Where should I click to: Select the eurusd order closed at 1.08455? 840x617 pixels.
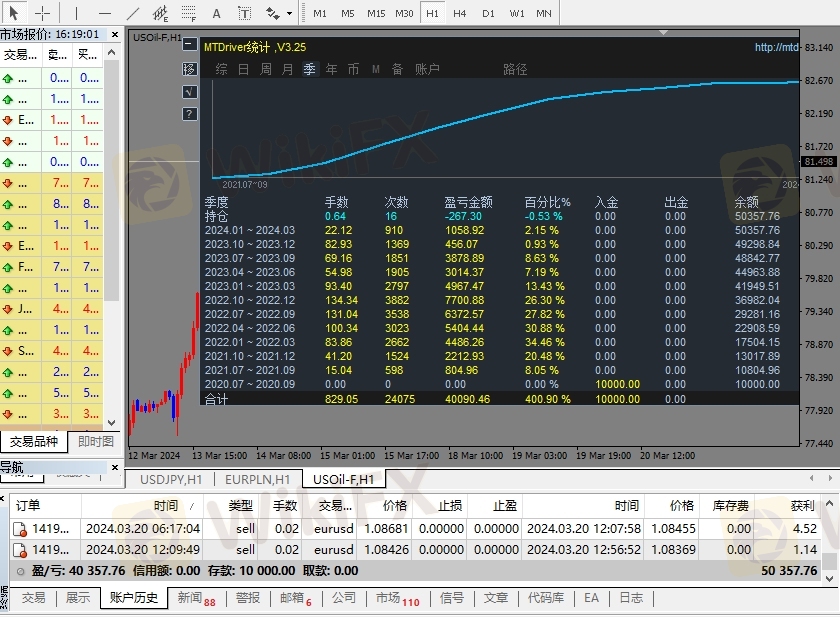coord(415,529)
